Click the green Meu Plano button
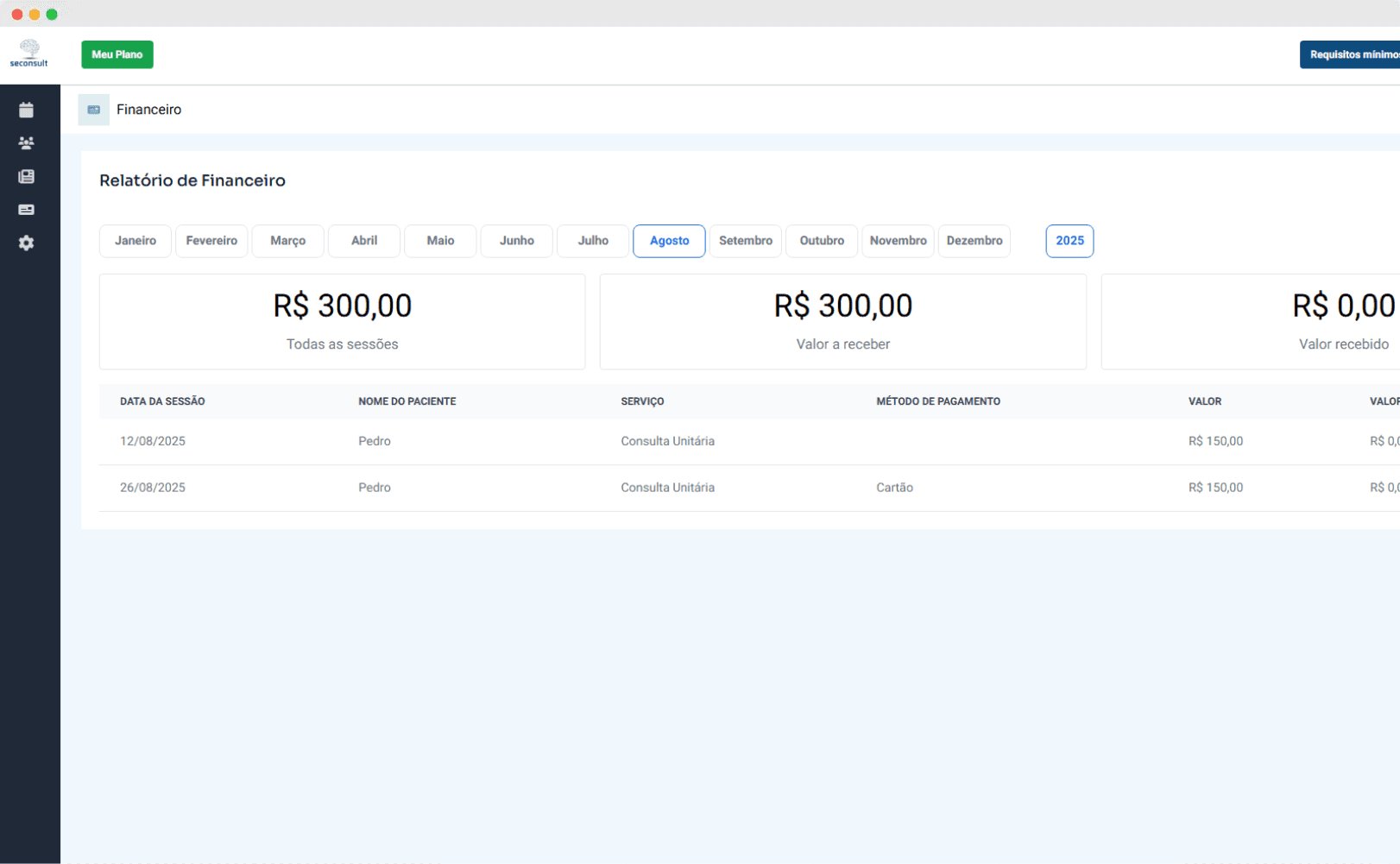 point(117,54)
